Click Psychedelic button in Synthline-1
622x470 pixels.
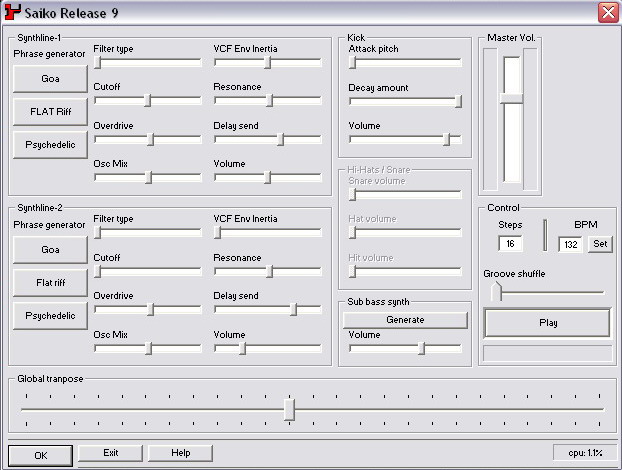pyautogui.click(x=50, y=145)
